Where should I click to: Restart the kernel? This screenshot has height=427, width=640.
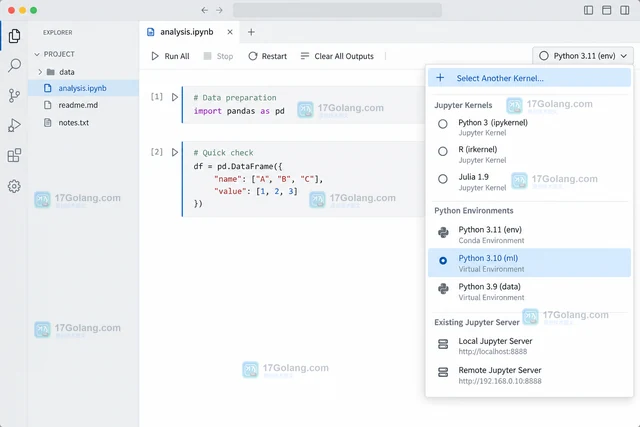(268, 56)
